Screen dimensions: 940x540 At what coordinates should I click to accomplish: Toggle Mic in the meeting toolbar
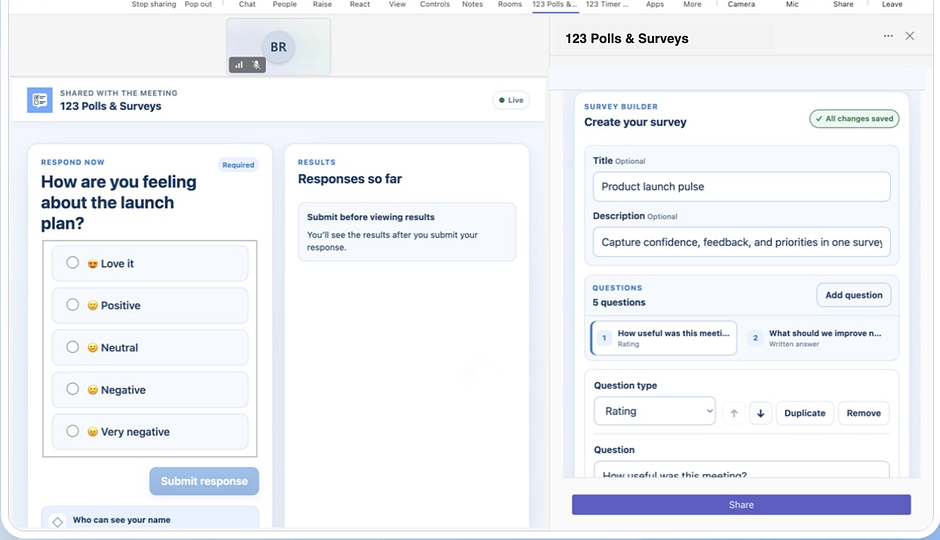[793, 4]
